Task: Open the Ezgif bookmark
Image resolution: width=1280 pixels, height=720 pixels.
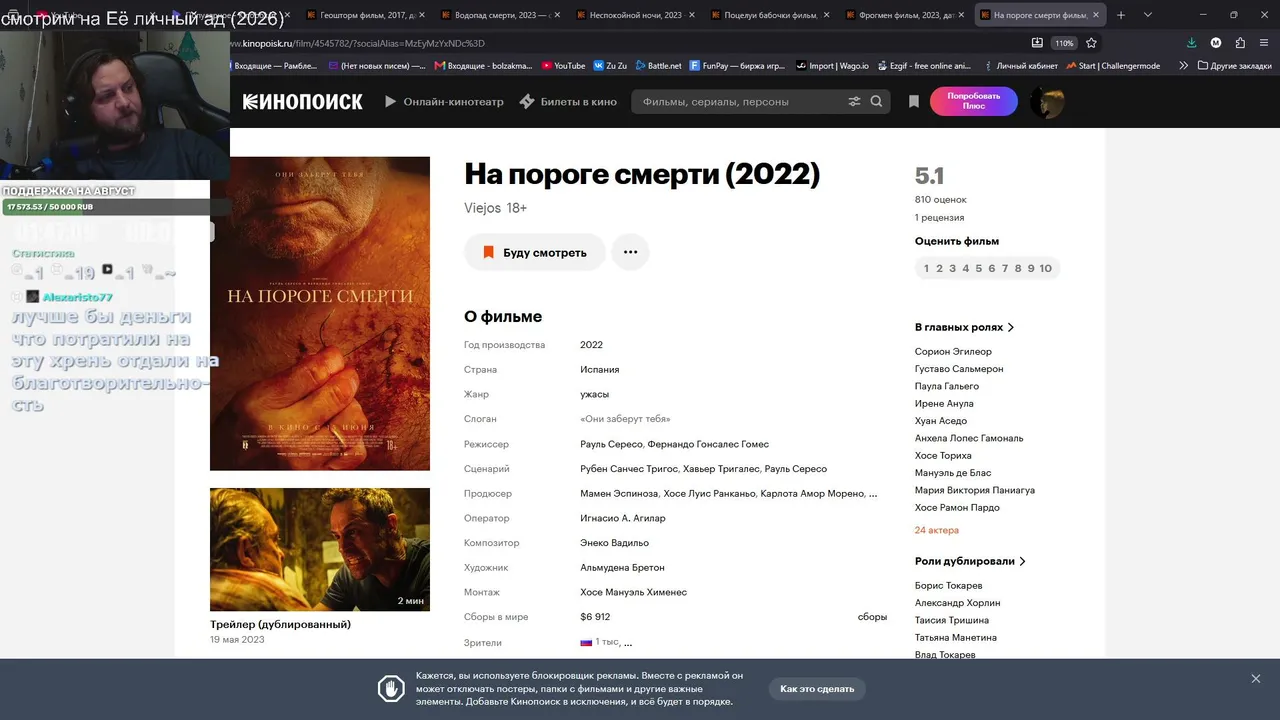Action: tap(923, 66)
